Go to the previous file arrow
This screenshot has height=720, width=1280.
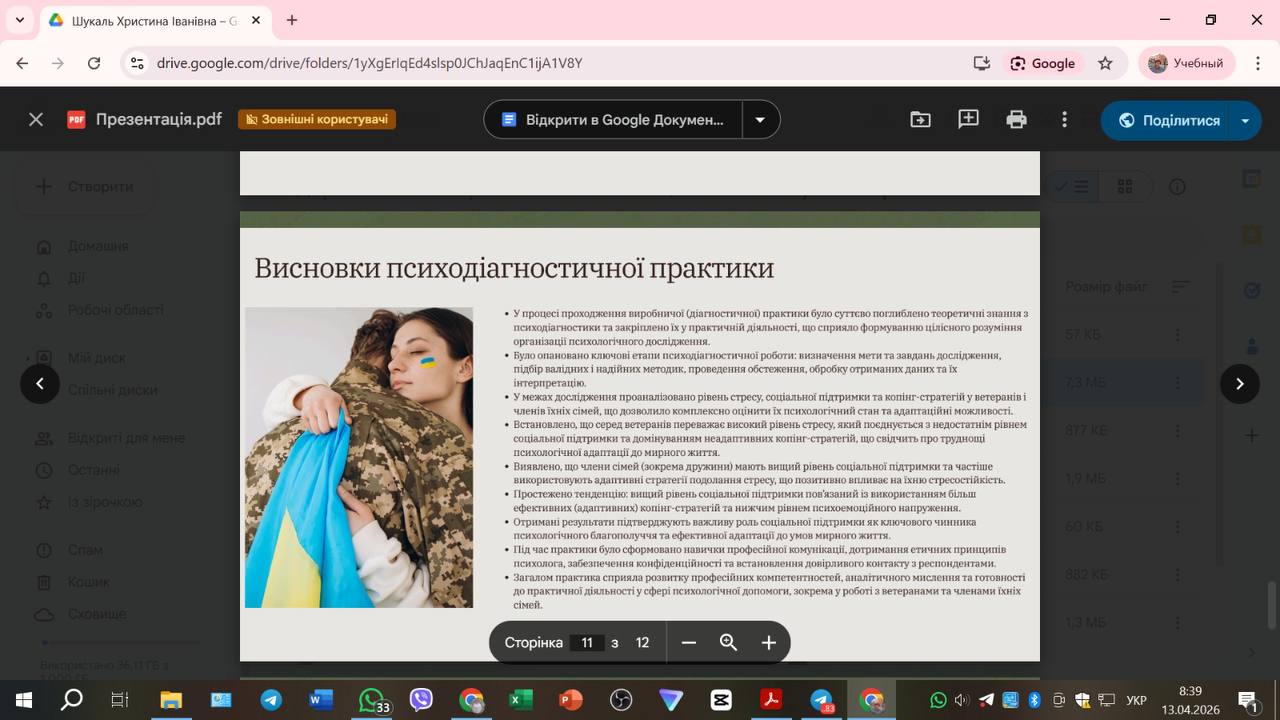coord(40,384)
